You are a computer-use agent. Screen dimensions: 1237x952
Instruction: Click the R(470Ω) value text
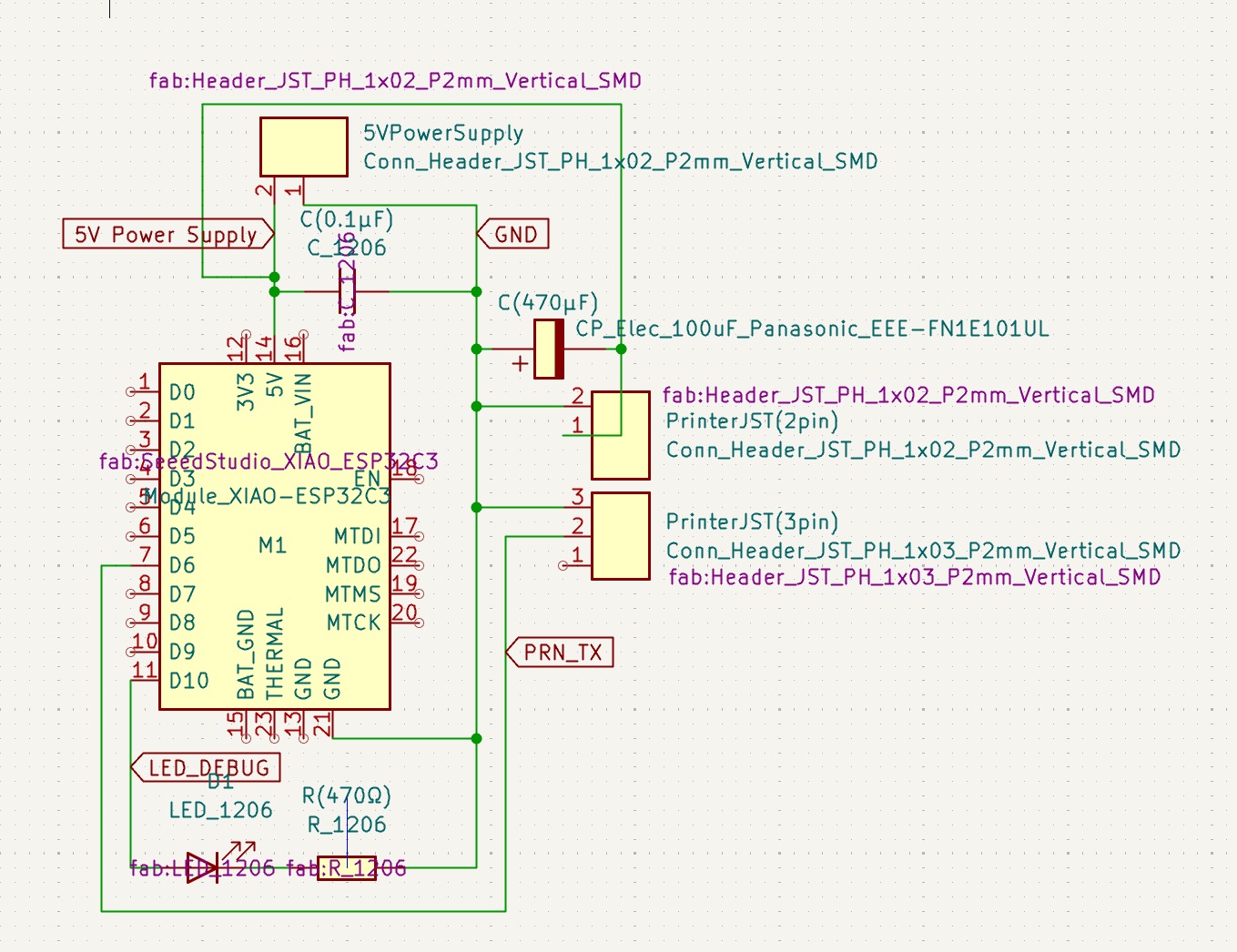346,796
